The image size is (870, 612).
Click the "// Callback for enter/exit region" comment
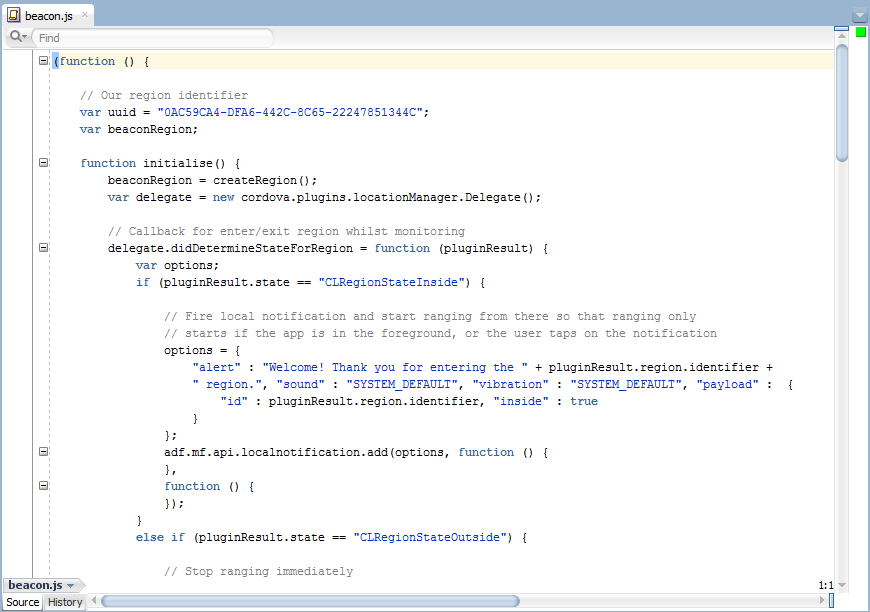coord(286,231)
